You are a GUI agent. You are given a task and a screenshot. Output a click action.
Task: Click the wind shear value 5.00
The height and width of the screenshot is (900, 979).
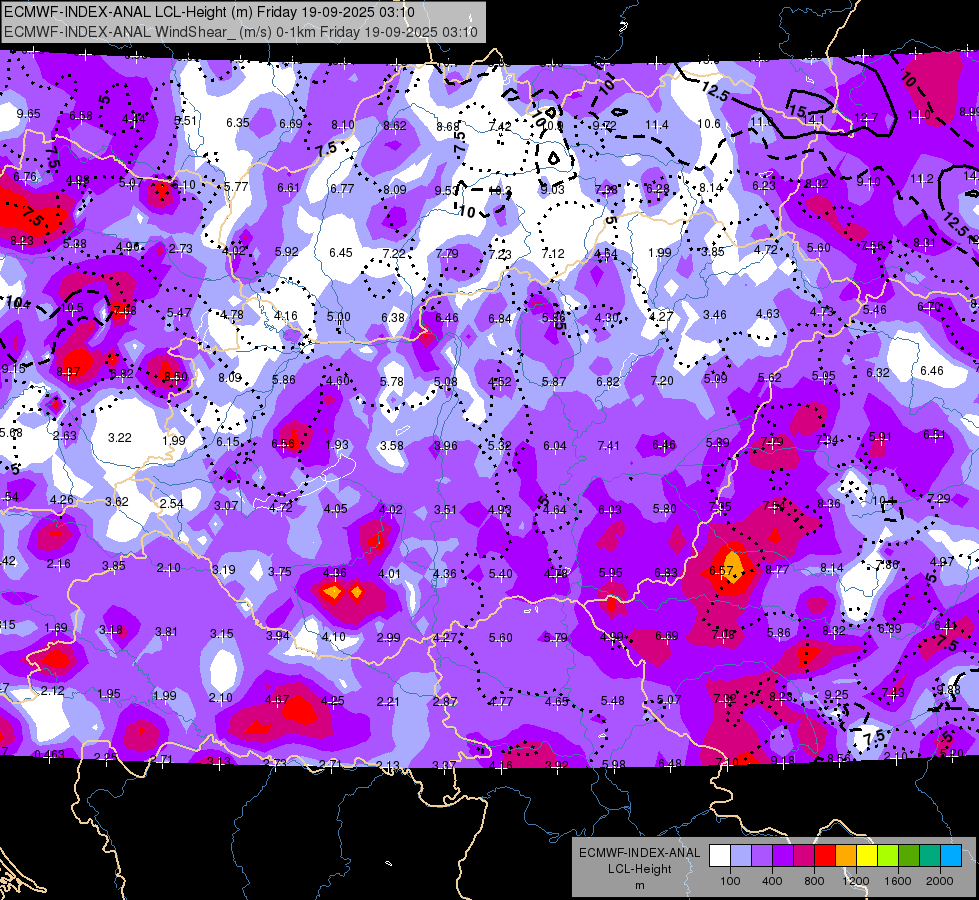point(338,317)
